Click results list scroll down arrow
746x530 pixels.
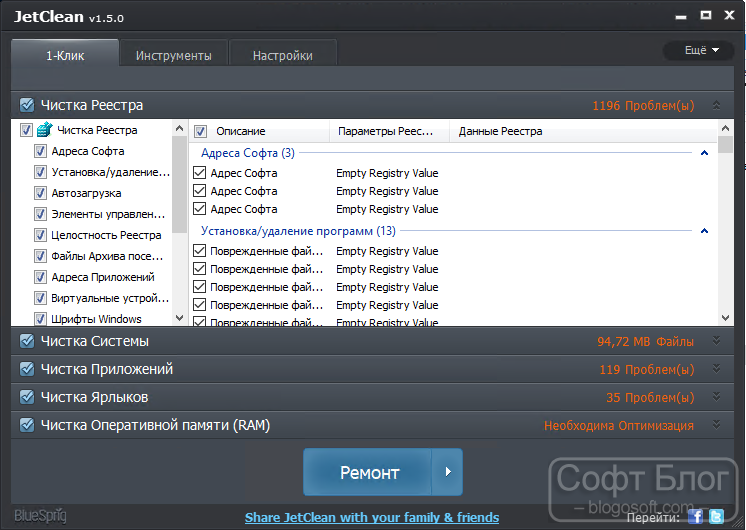tap(725, 318)
